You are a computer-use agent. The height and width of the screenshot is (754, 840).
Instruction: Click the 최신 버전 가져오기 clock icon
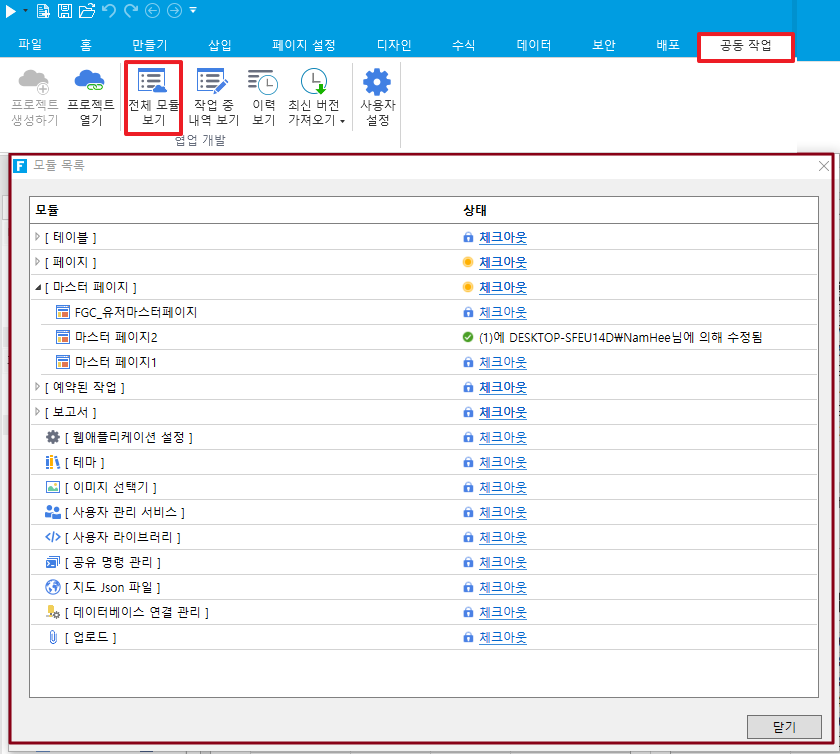(x=314, y=82)
